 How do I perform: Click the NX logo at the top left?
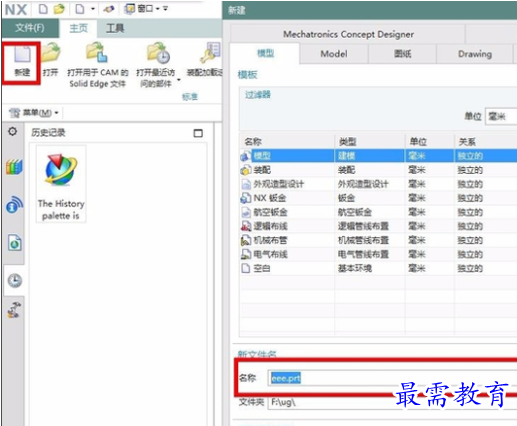[x=16, y=9]
